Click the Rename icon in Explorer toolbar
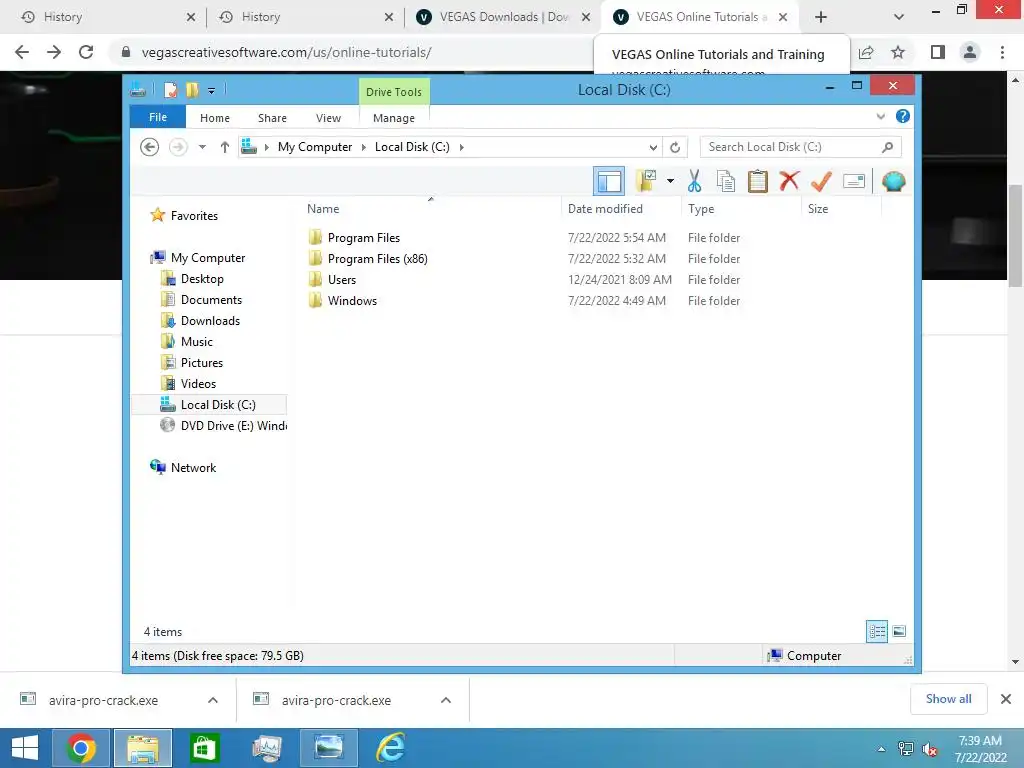Image resolution: width=1024 pixels, height=768 pixels. click(x=854, y=181)
